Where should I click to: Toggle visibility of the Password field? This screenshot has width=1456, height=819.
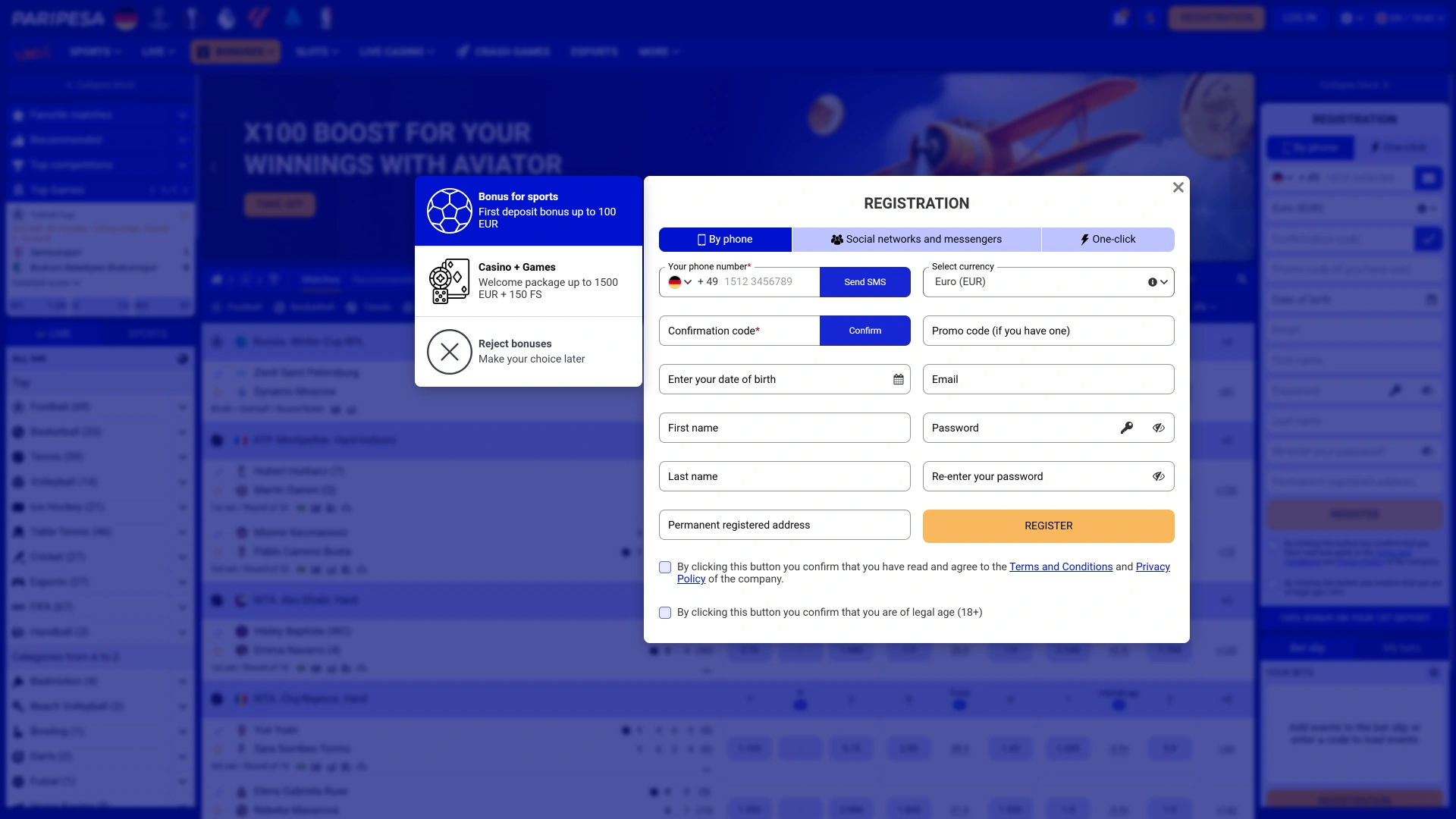coord(1158,428)
